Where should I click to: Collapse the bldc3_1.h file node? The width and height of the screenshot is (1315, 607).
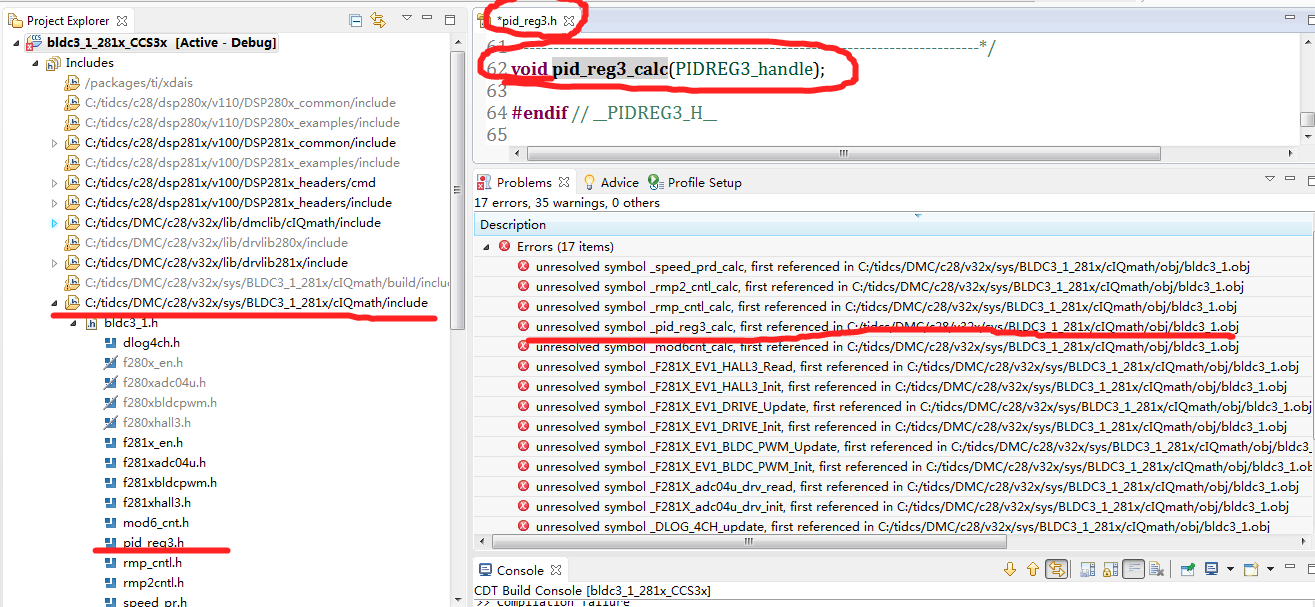pos(73,323)
